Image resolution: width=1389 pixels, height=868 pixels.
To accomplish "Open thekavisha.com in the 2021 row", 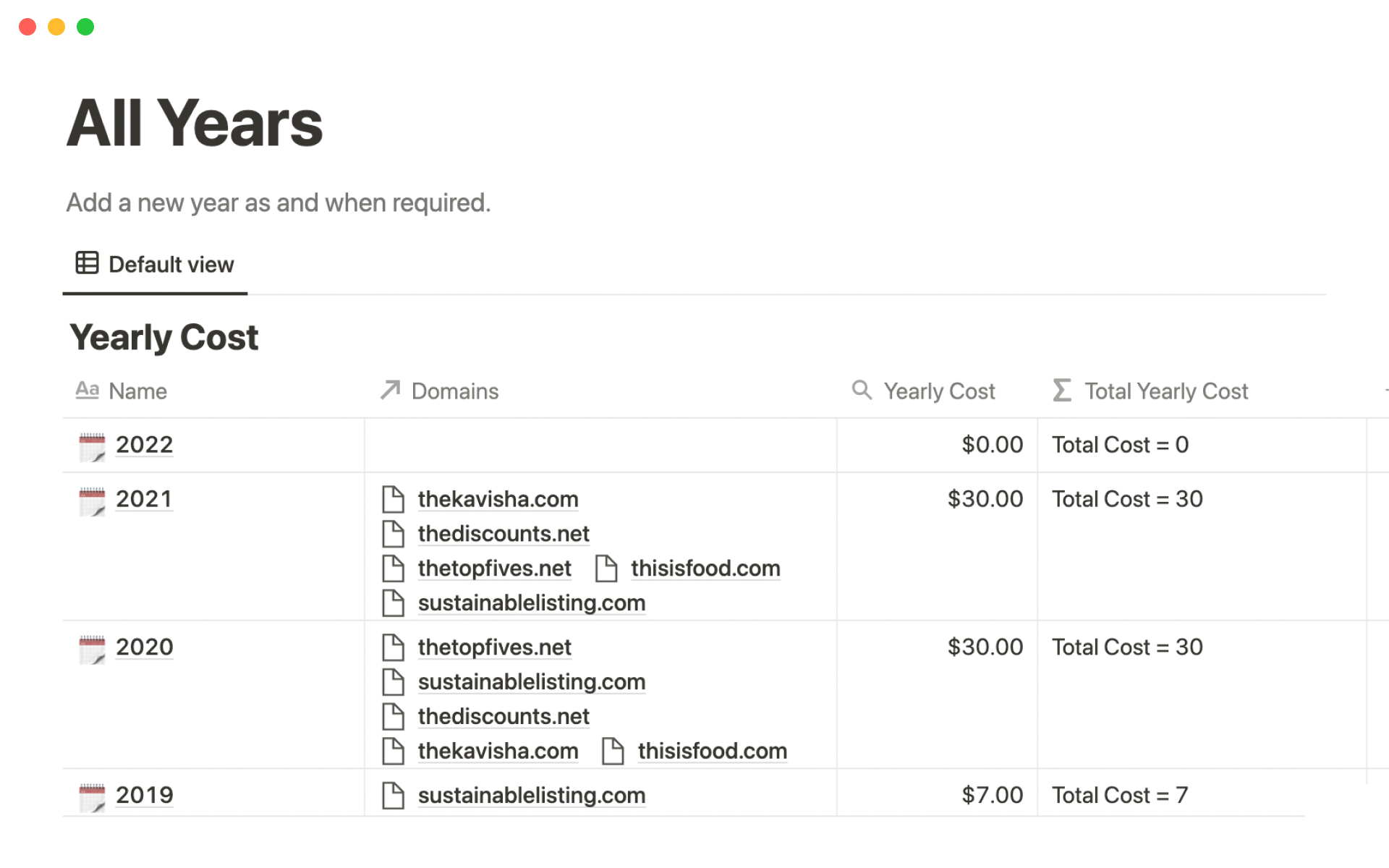I will coord(498,499).
